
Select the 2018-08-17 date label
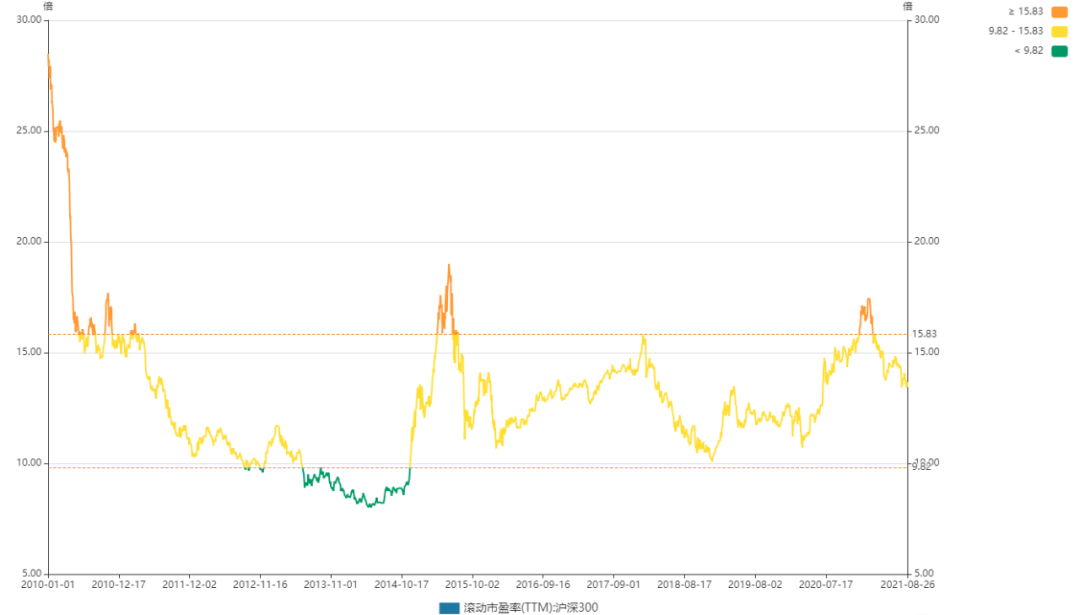pos(684,585)
